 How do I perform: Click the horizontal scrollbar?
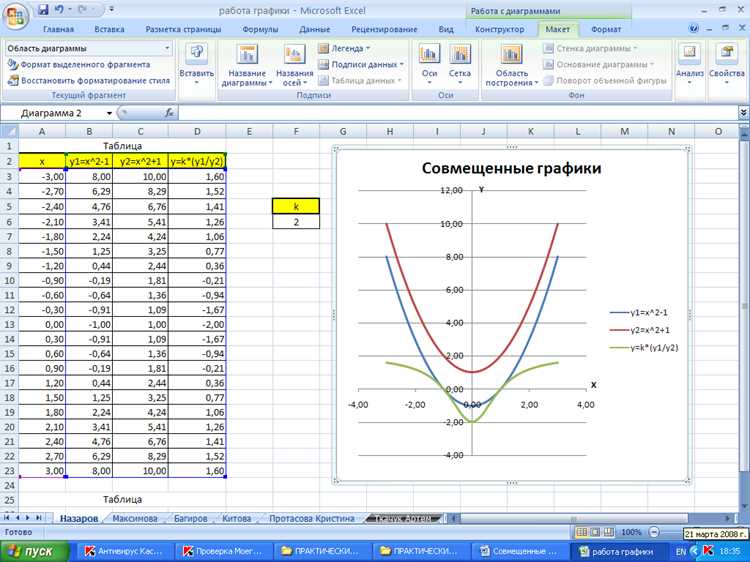coord(574,518)
